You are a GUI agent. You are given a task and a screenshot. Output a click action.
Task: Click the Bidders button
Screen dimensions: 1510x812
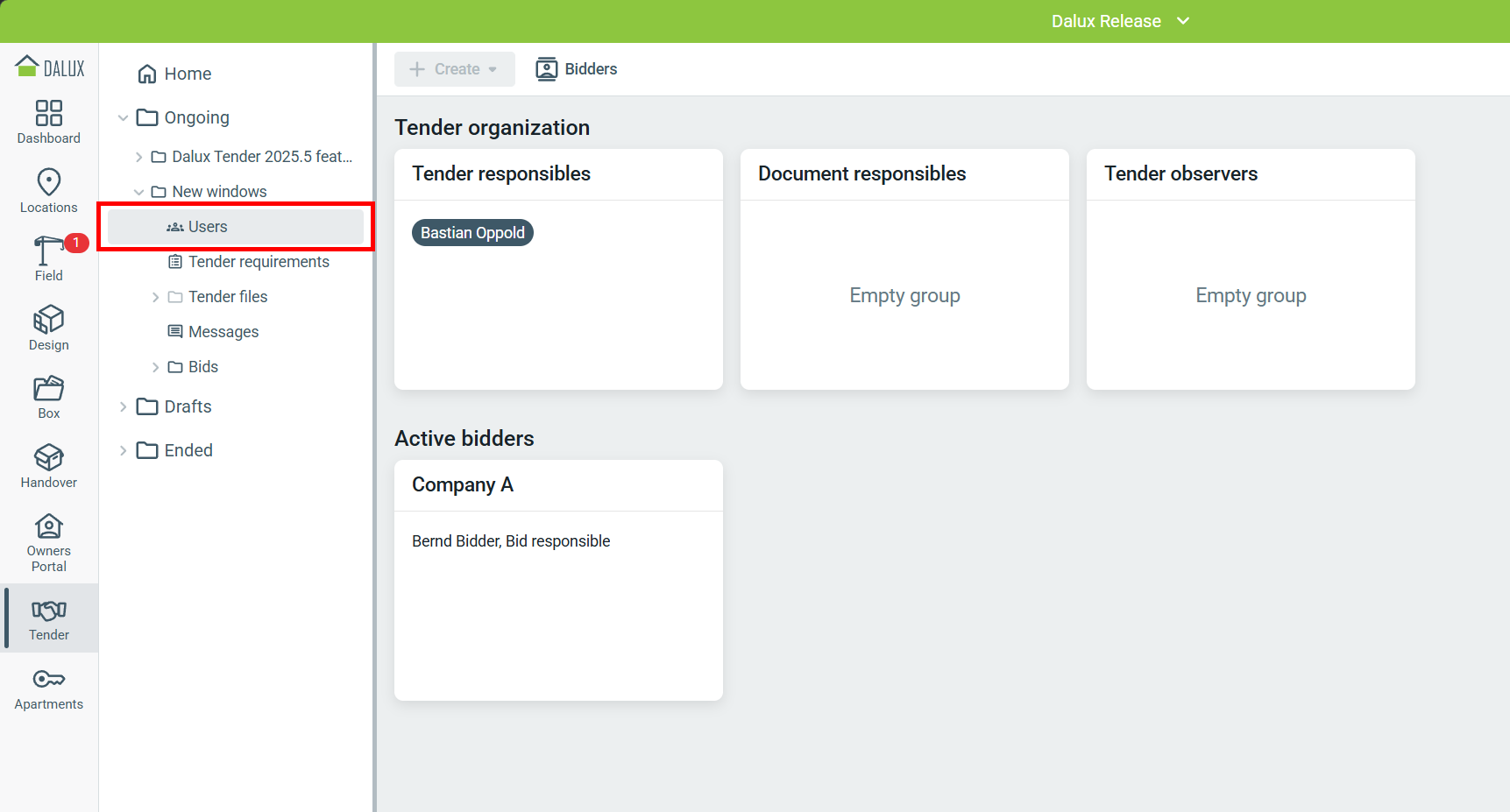[577, 69]
